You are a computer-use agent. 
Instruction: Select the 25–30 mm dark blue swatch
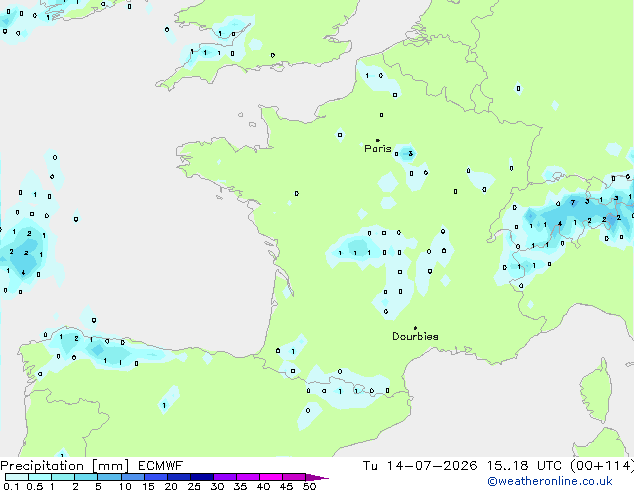[x=202, y=477]
